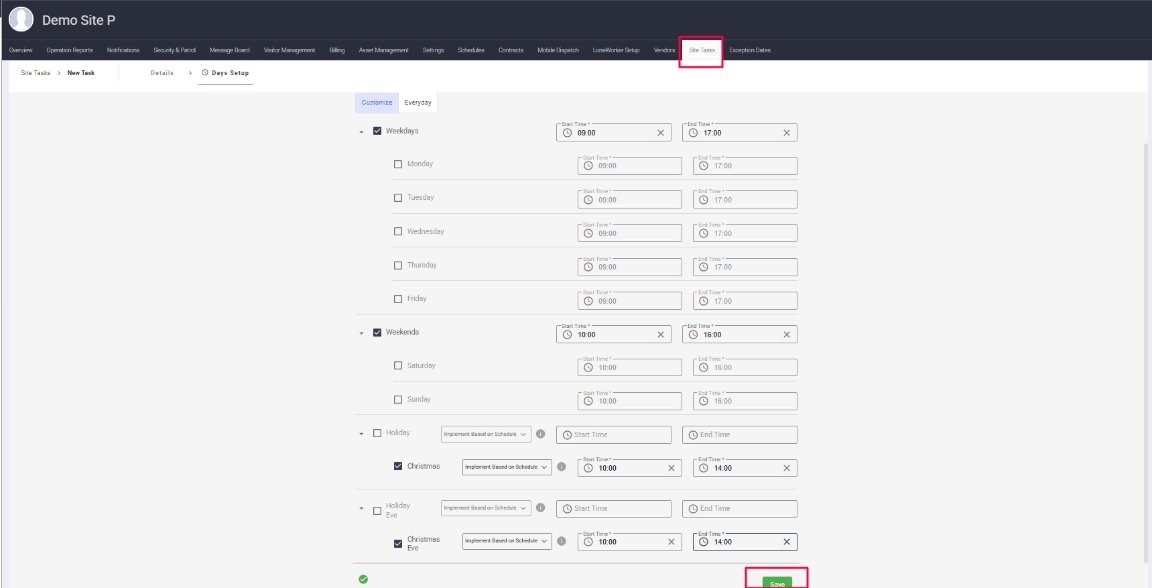The width and height of the screenshot is (1152, 588).
Task: Check the Thursday checkbox
Action: click(398, 265)
